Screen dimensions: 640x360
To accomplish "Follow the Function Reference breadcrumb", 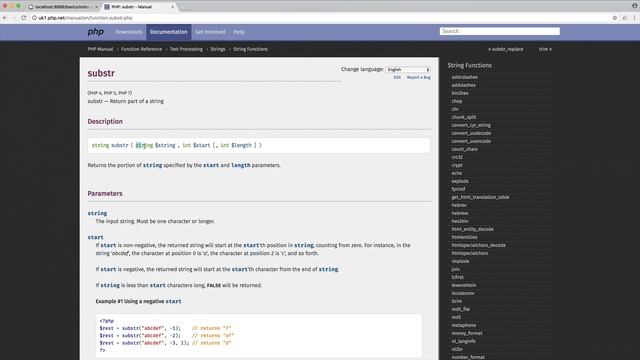I will (x=141, y=49).
